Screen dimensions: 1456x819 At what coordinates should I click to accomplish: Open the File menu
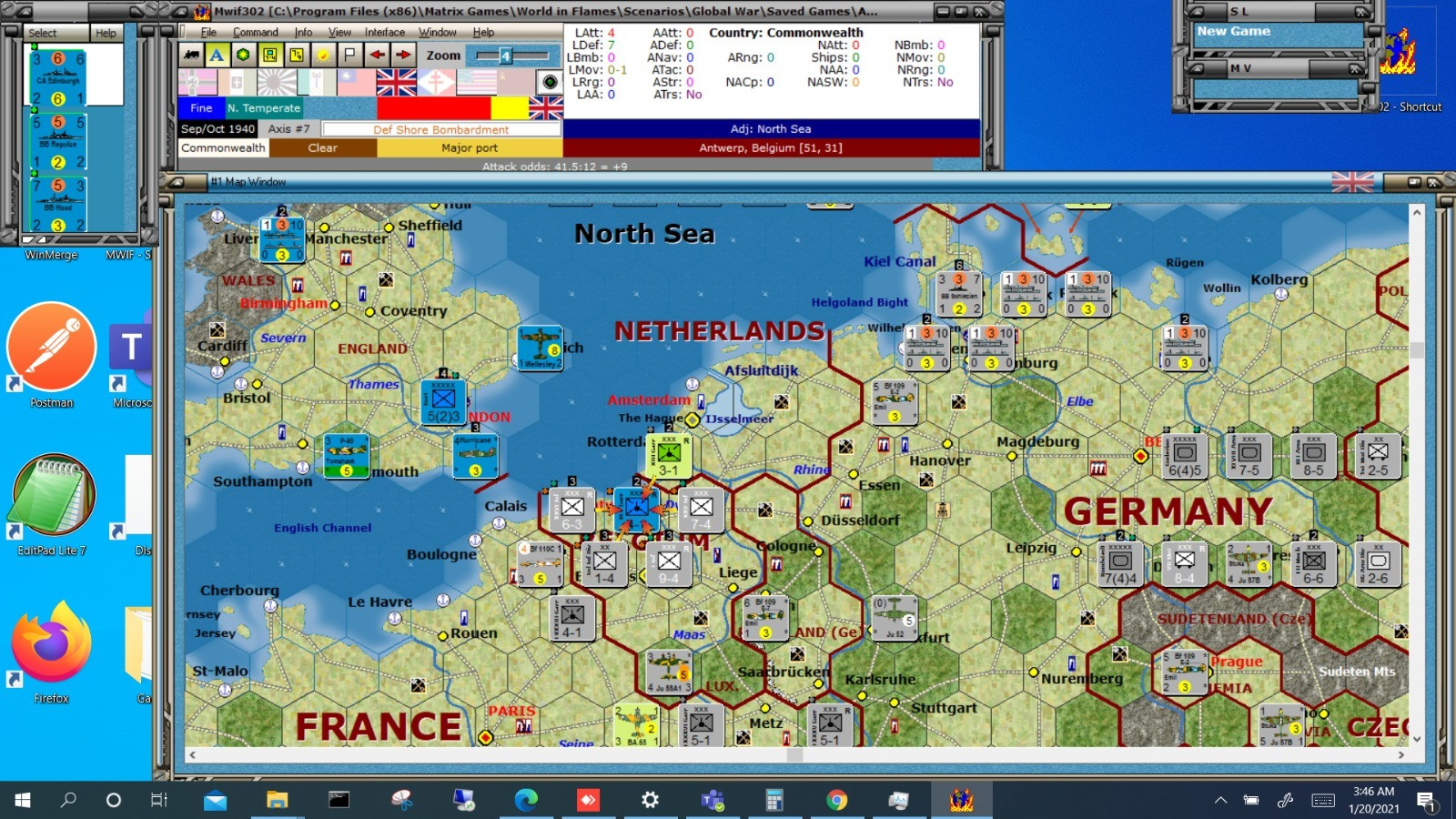tap(208, 32)
